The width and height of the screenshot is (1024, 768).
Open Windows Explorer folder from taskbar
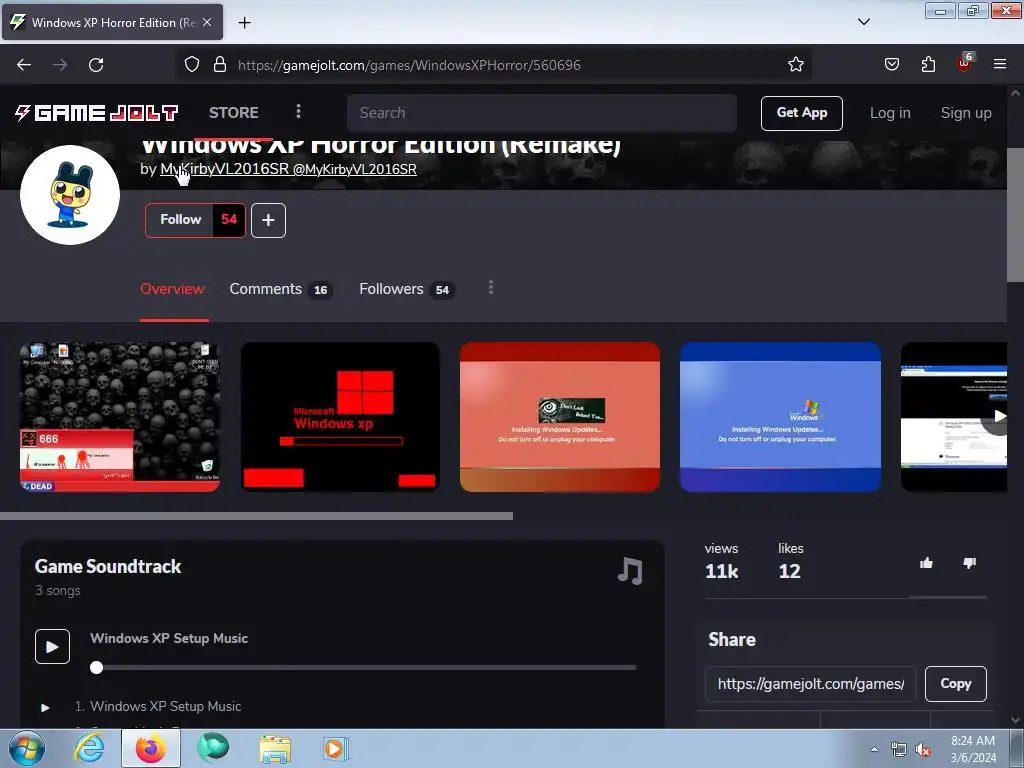[275, 748]
